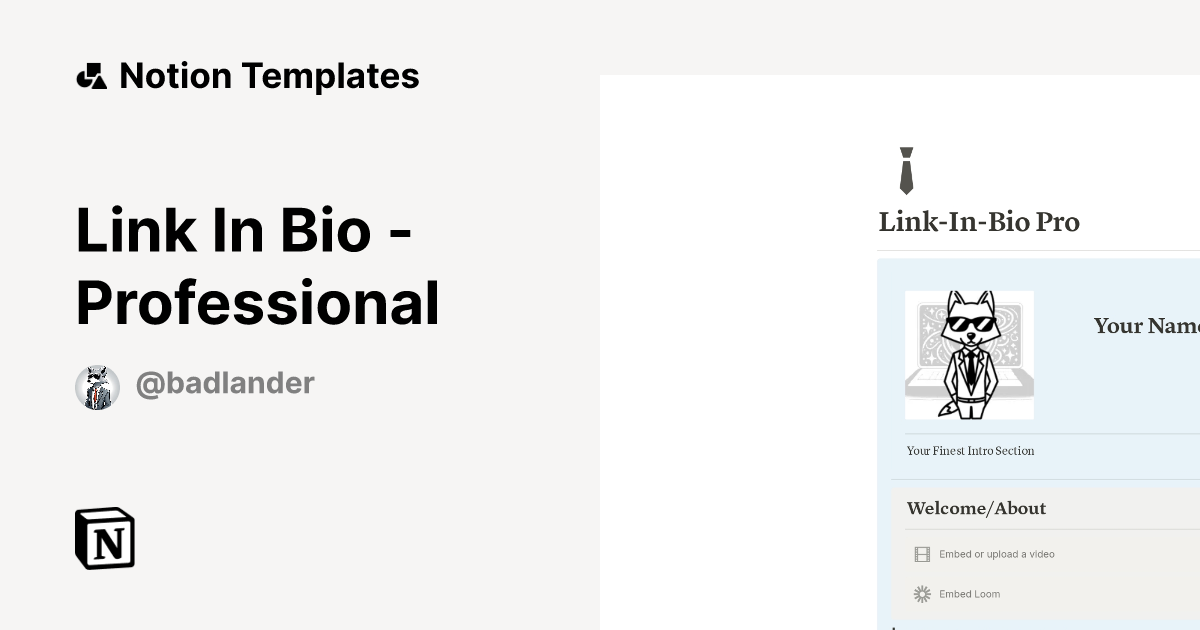Click the 'Welcome/About' section heading
Screen dimensions: 1200x630
[x=976, y=508]
